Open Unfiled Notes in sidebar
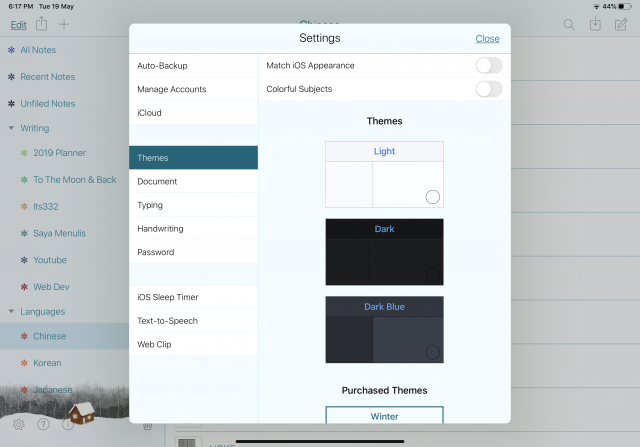The width and height of the screenshot is (640, 447). click(48, 104)
